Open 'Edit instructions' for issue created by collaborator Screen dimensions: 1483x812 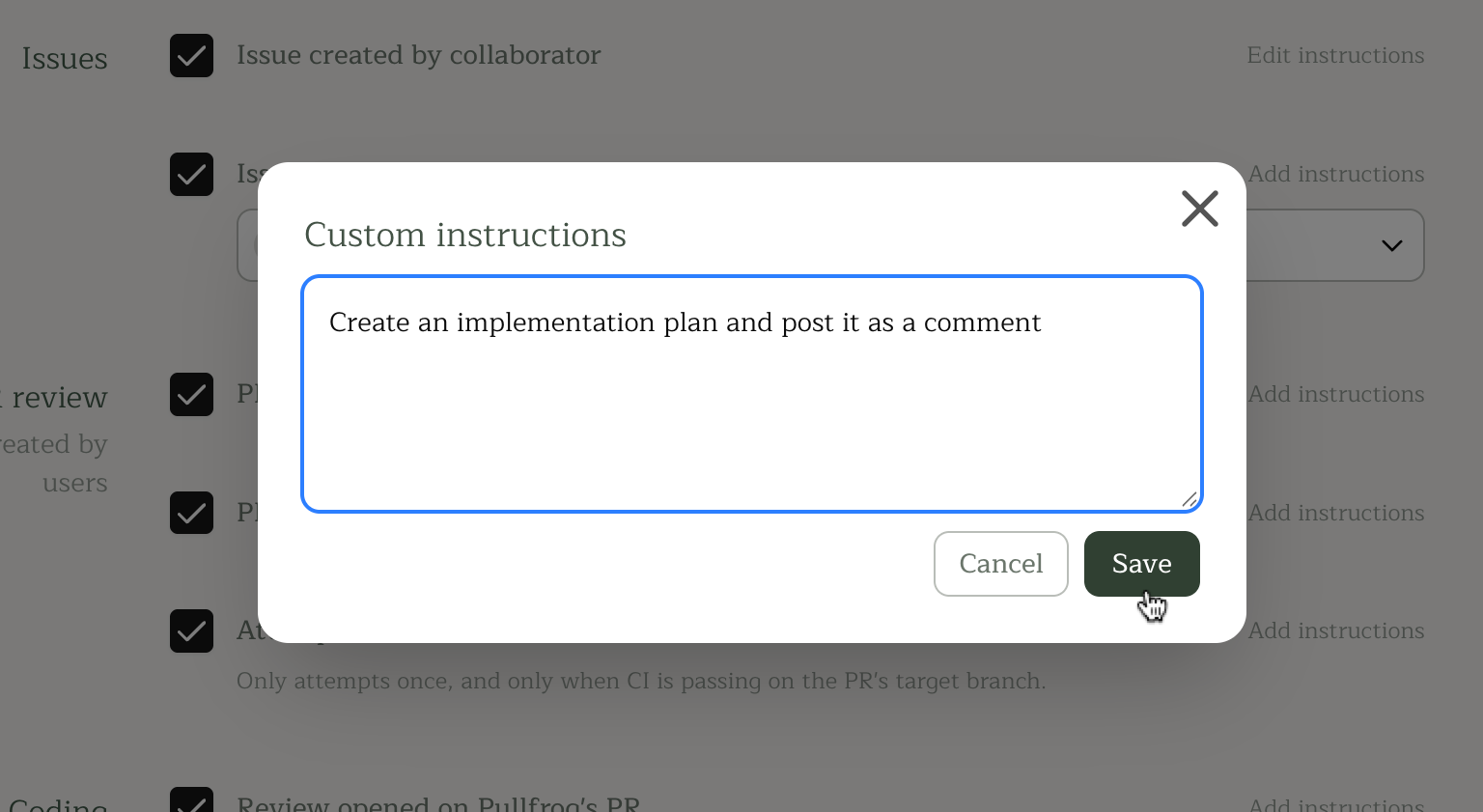[x=1335, y=55]
